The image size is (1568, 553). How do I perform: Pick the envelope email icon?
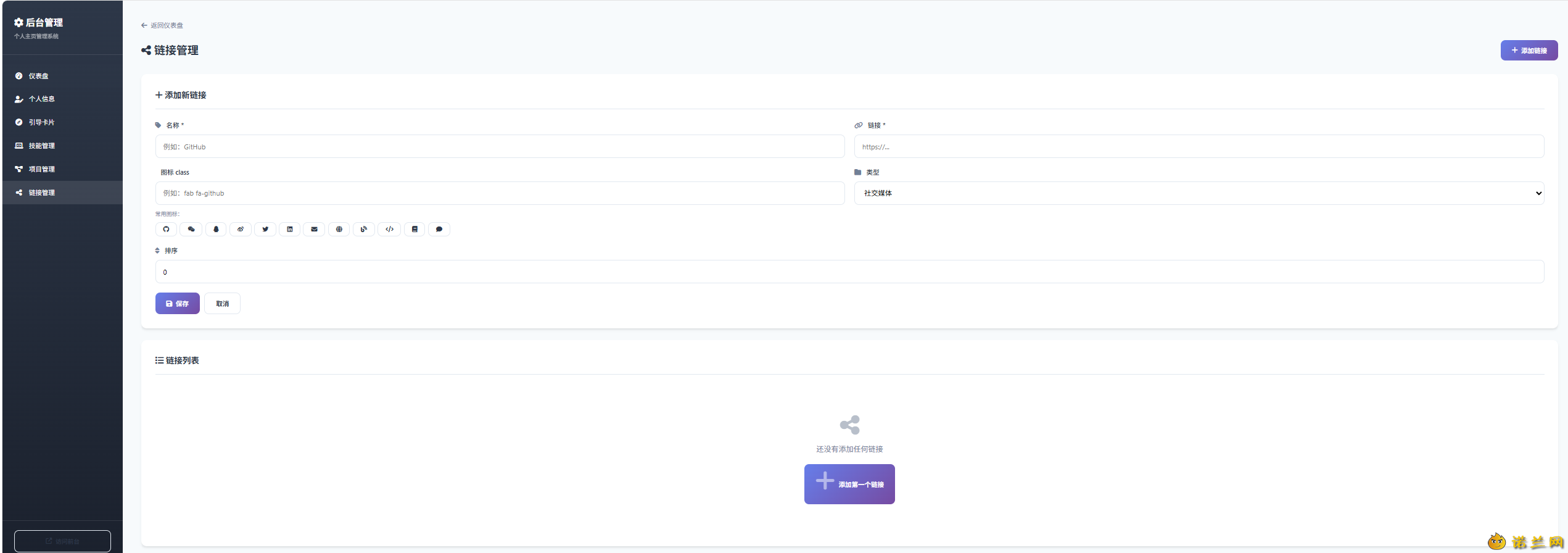[x=315, y=230]
